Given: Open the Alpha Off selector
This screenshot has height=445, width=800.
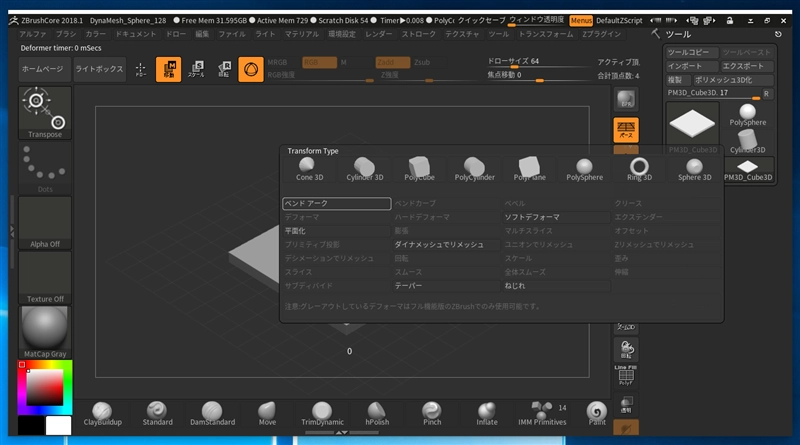Looking at the screenshot, I should point(45,222).
